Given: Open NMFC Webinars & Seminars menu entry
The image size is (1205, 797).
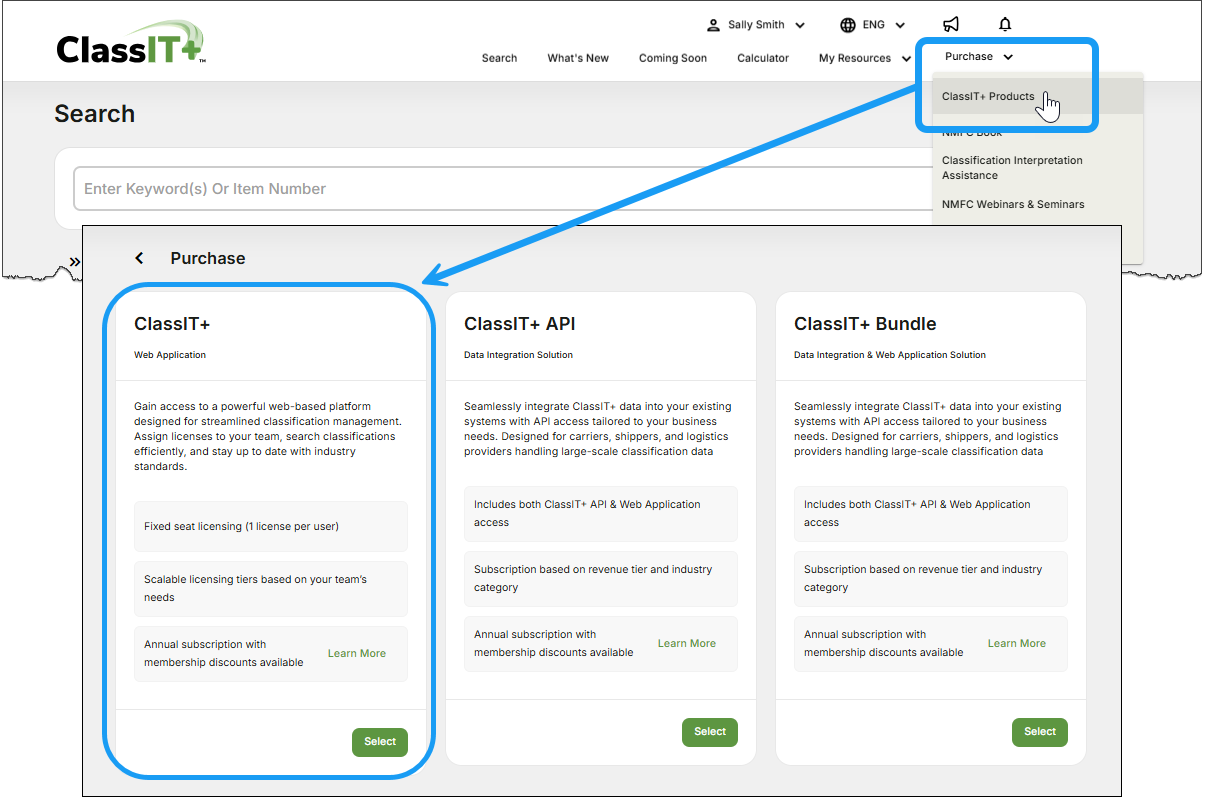Looking at the screenshot, I should tap(1013, 204).
